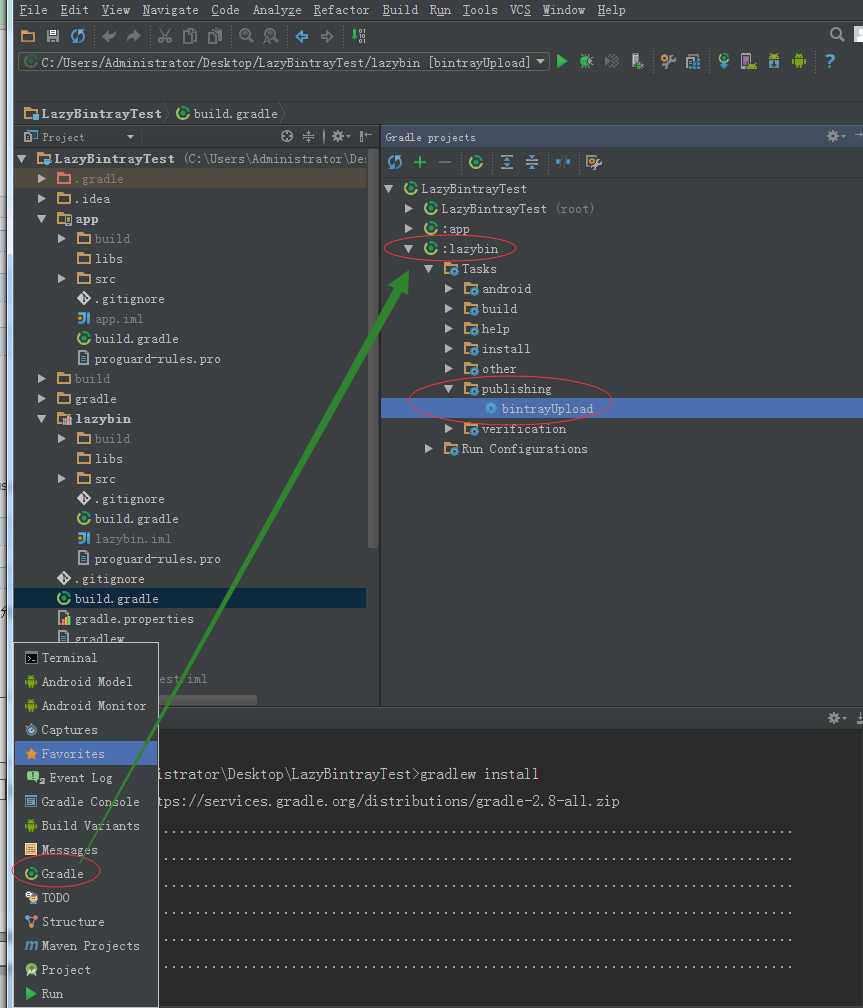Click the Find magnifier icon
This screenshot has height=1008, width=863.
point(246,36)
